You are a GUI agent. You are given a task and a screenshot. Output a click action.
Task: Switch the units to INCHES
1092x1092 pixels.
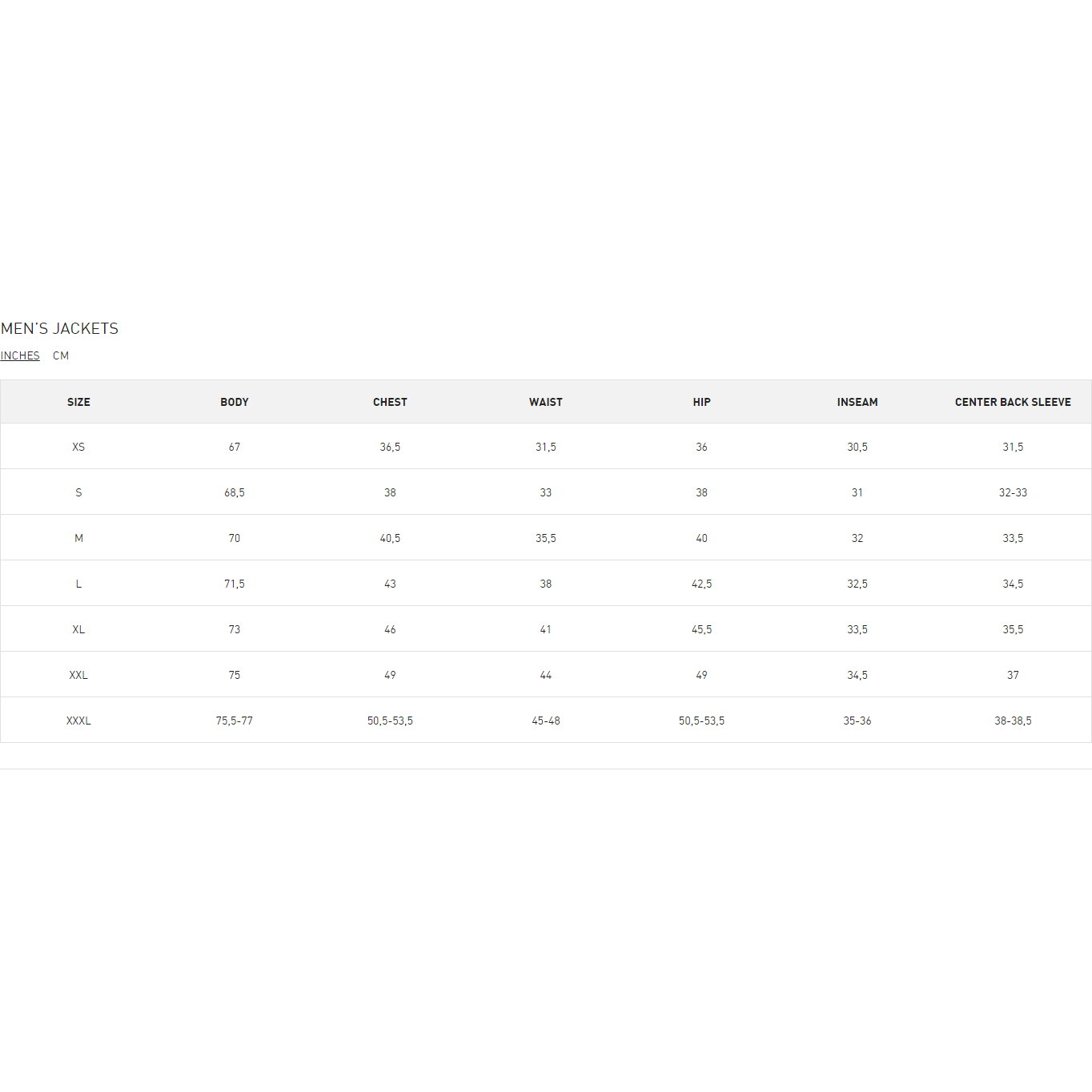pyautogui.click(x=20, y=355)
